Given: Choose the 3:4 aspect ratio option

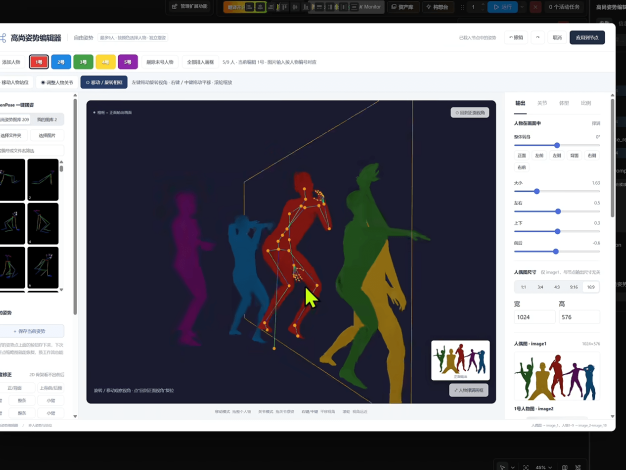Looking at the screenshot, I should coord(540,287).
